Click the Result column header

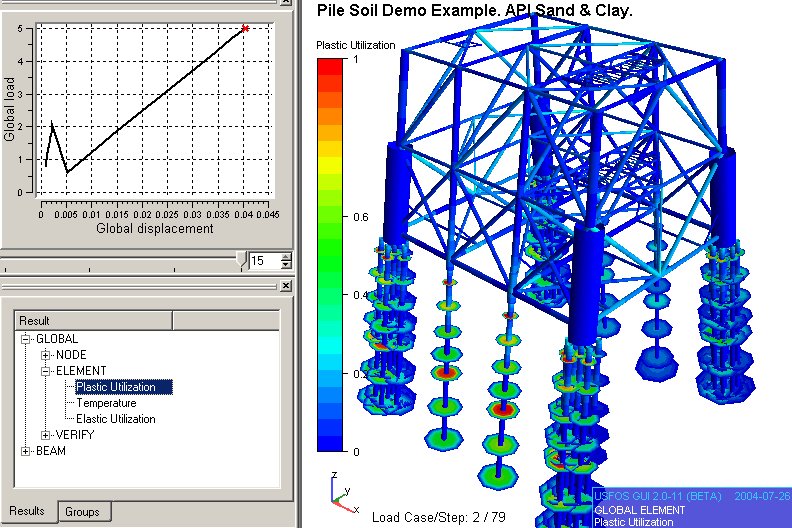pyautogui.click(x=94, y=320)
